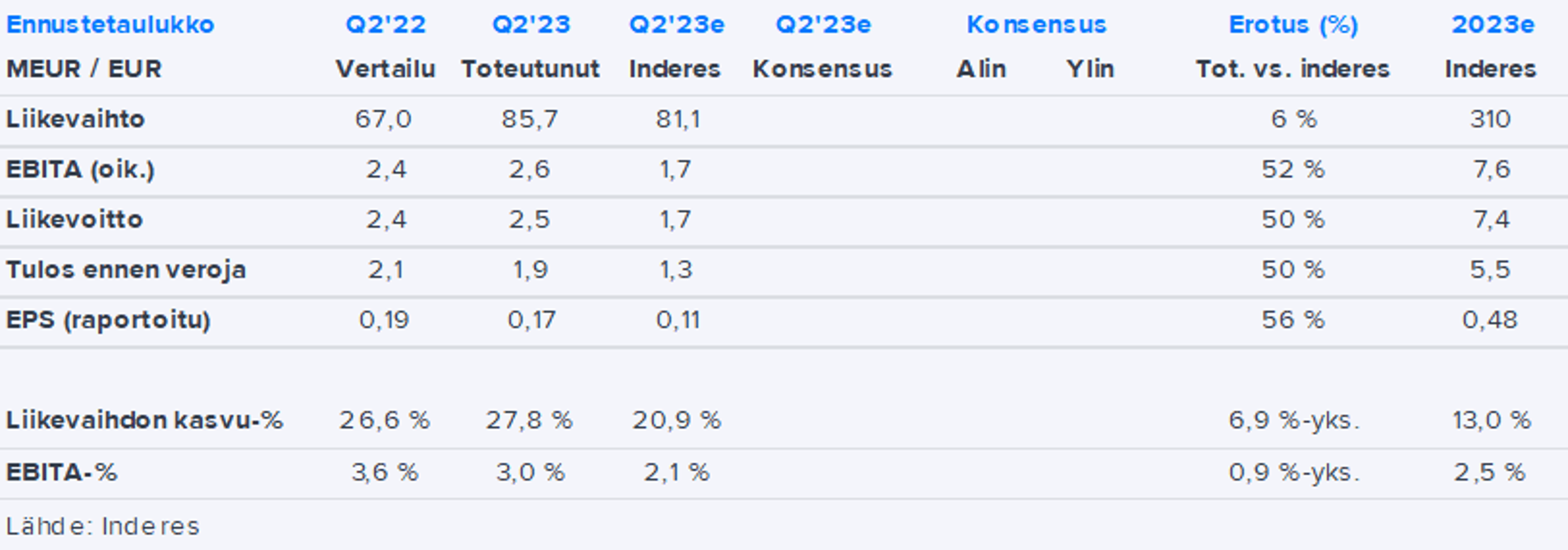Select the 85,7 Liikevaihto value
1568x550 pixels.
click(x=530, y=119)
